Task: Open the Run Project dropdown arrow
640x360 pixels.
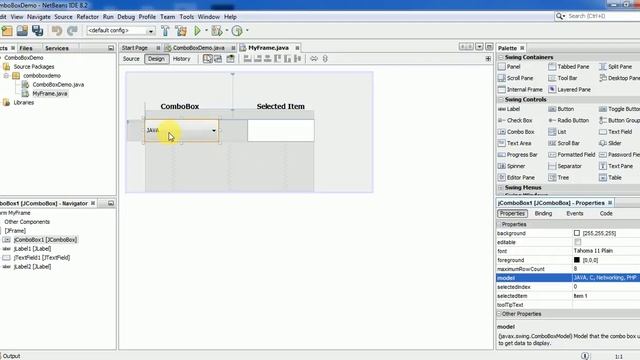Action: [206, 30]
